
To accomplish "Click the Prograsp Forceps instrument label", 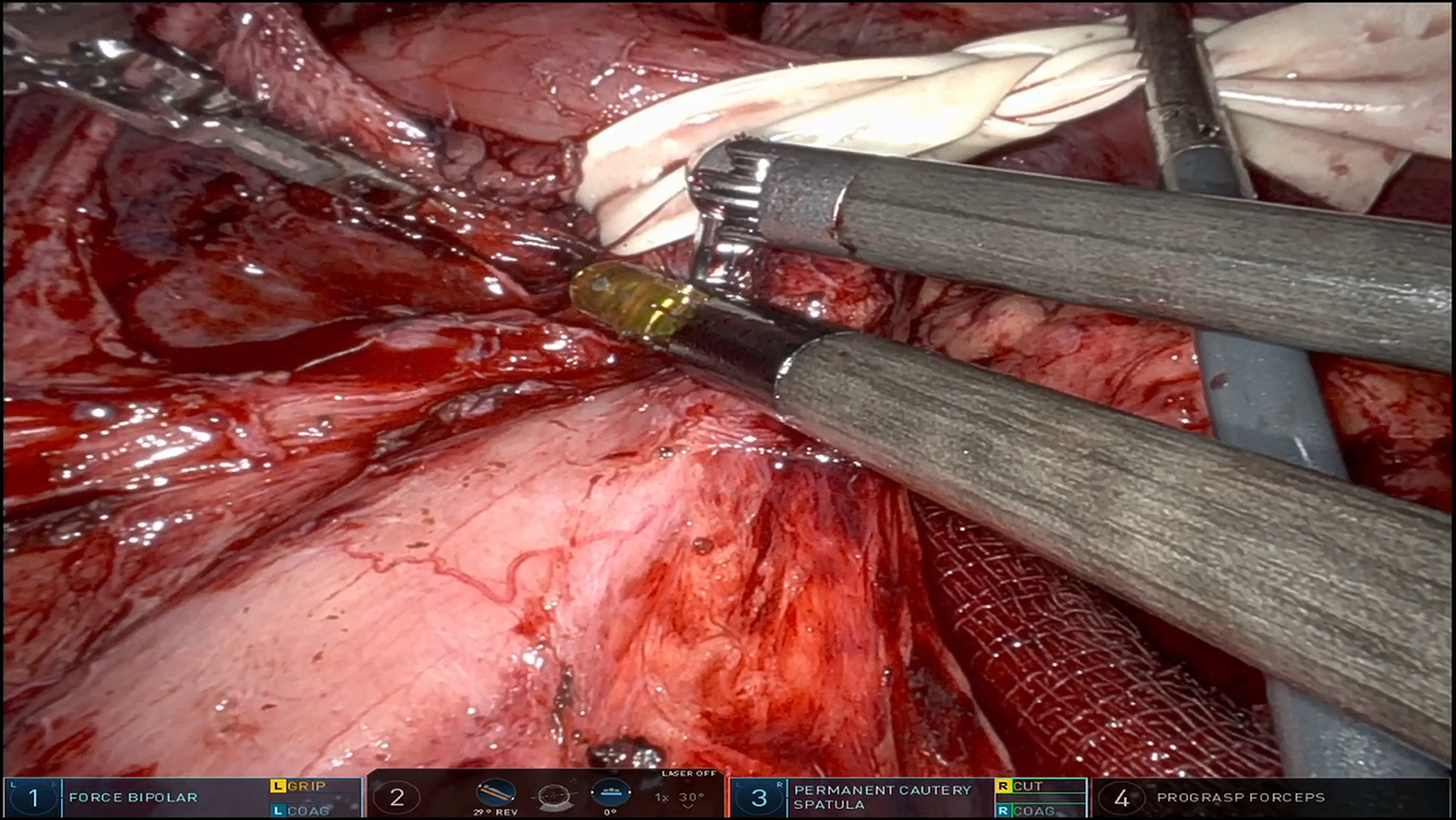I will [1240, 798].
